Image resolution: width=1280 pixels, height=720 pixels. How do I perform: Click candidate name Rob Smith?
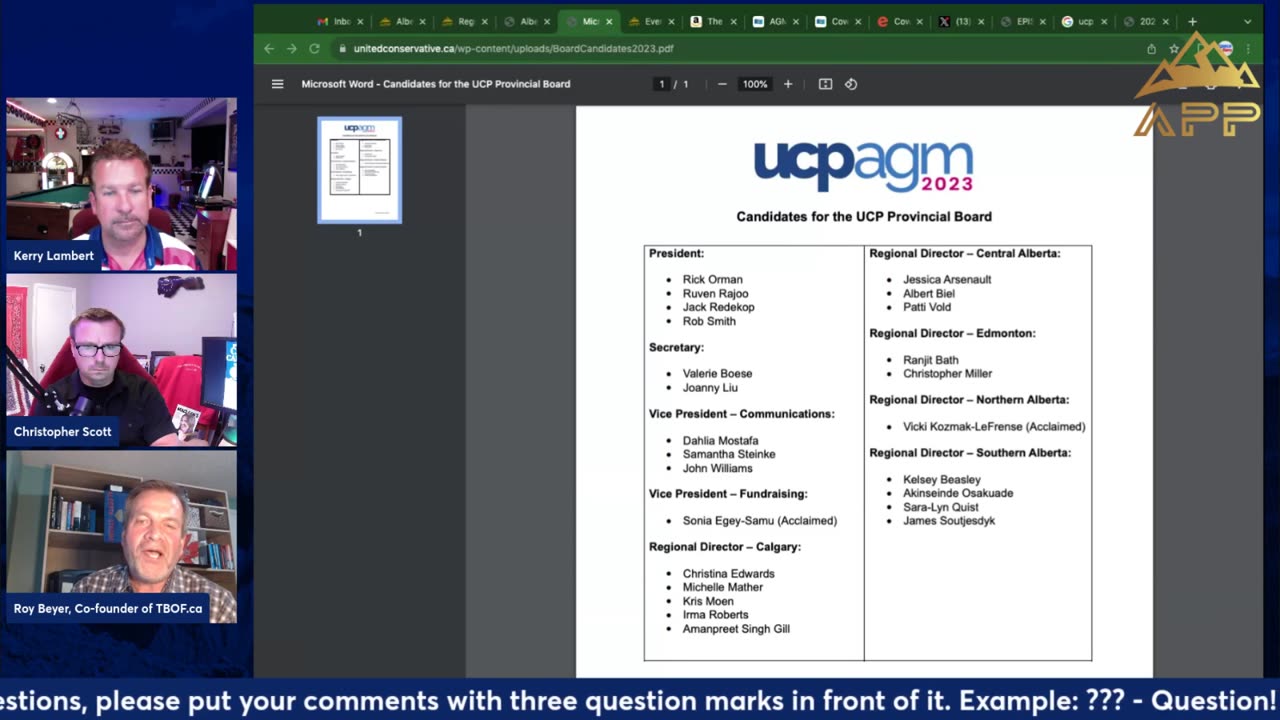click(x=709, y=321)
